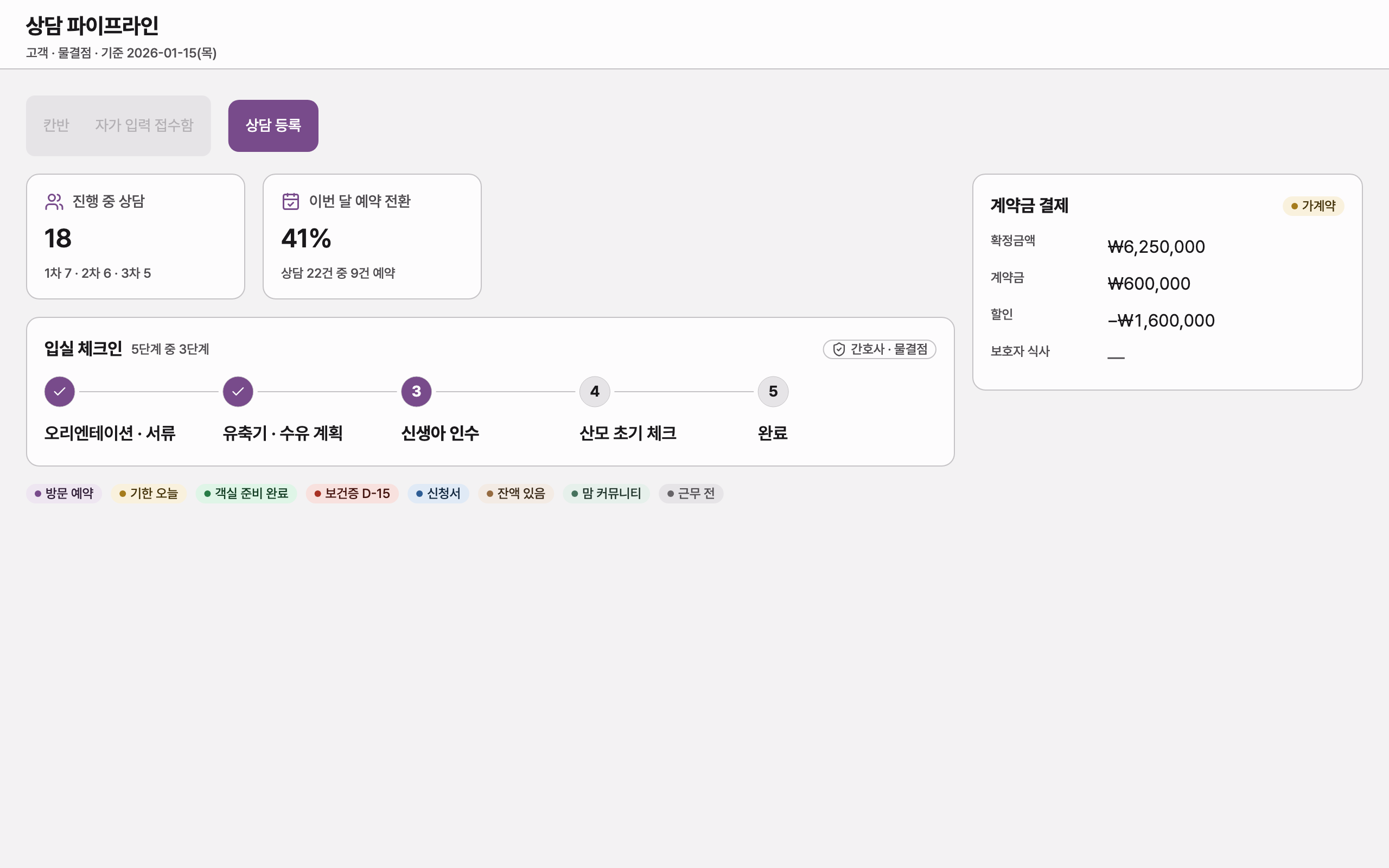
Task: Click the 신청서 blue tag chip
Action: (x=438, y=494)
